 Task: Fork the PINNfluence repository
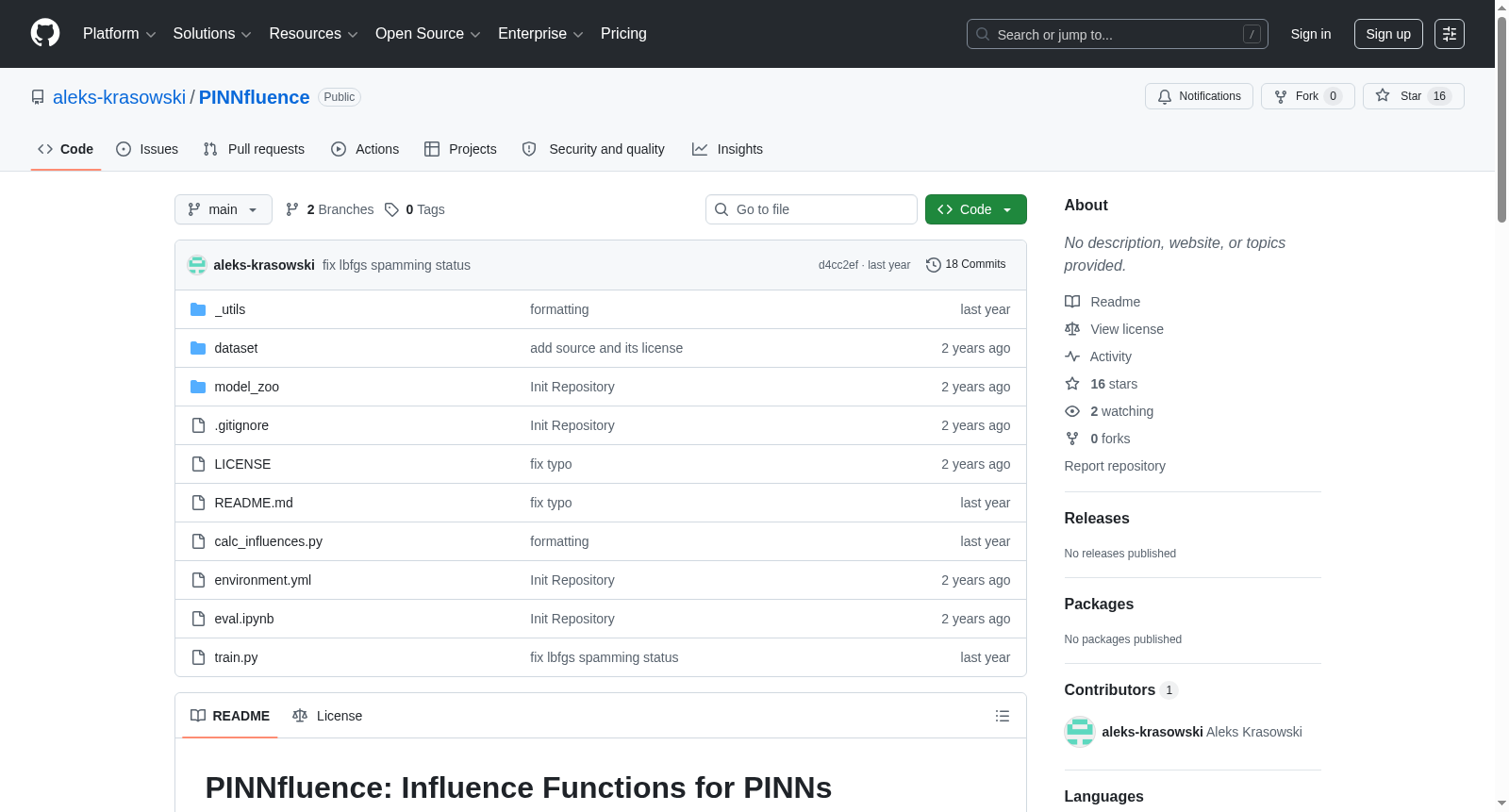point(1307,96)
